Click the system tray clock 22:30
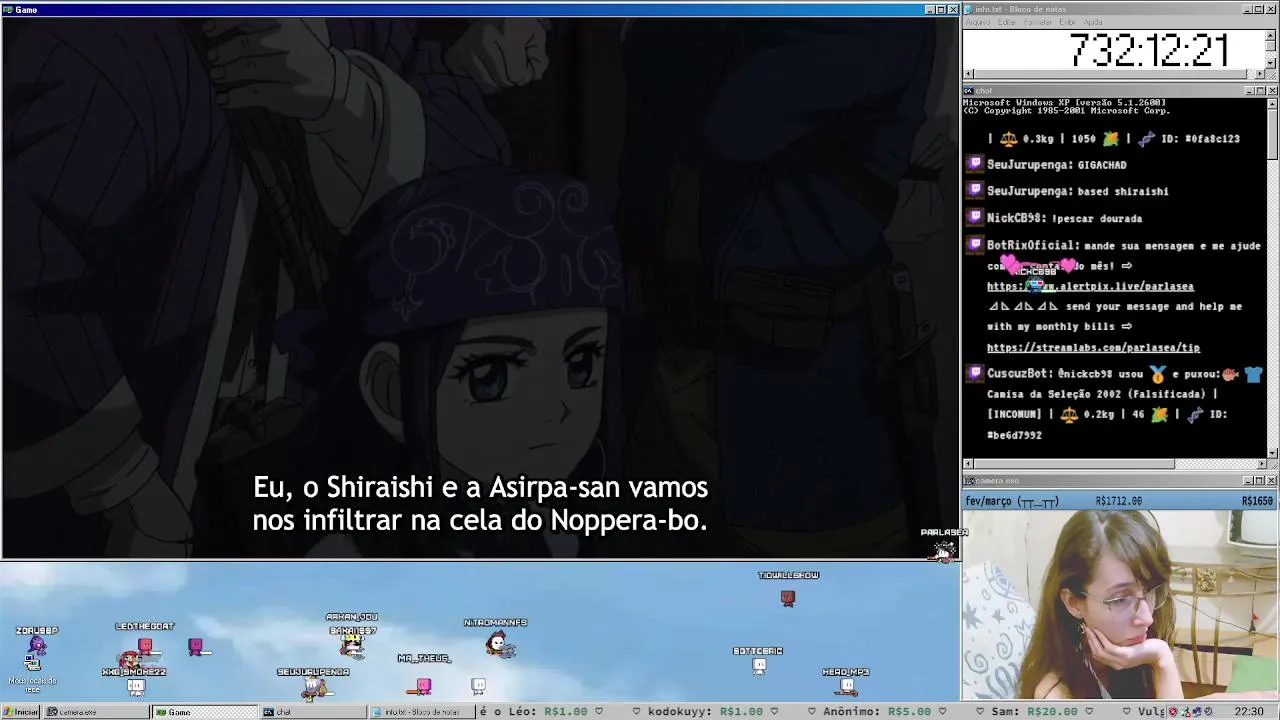Image resolution: width=1280 pixels, height=720 pixels. click(1248, 712)
